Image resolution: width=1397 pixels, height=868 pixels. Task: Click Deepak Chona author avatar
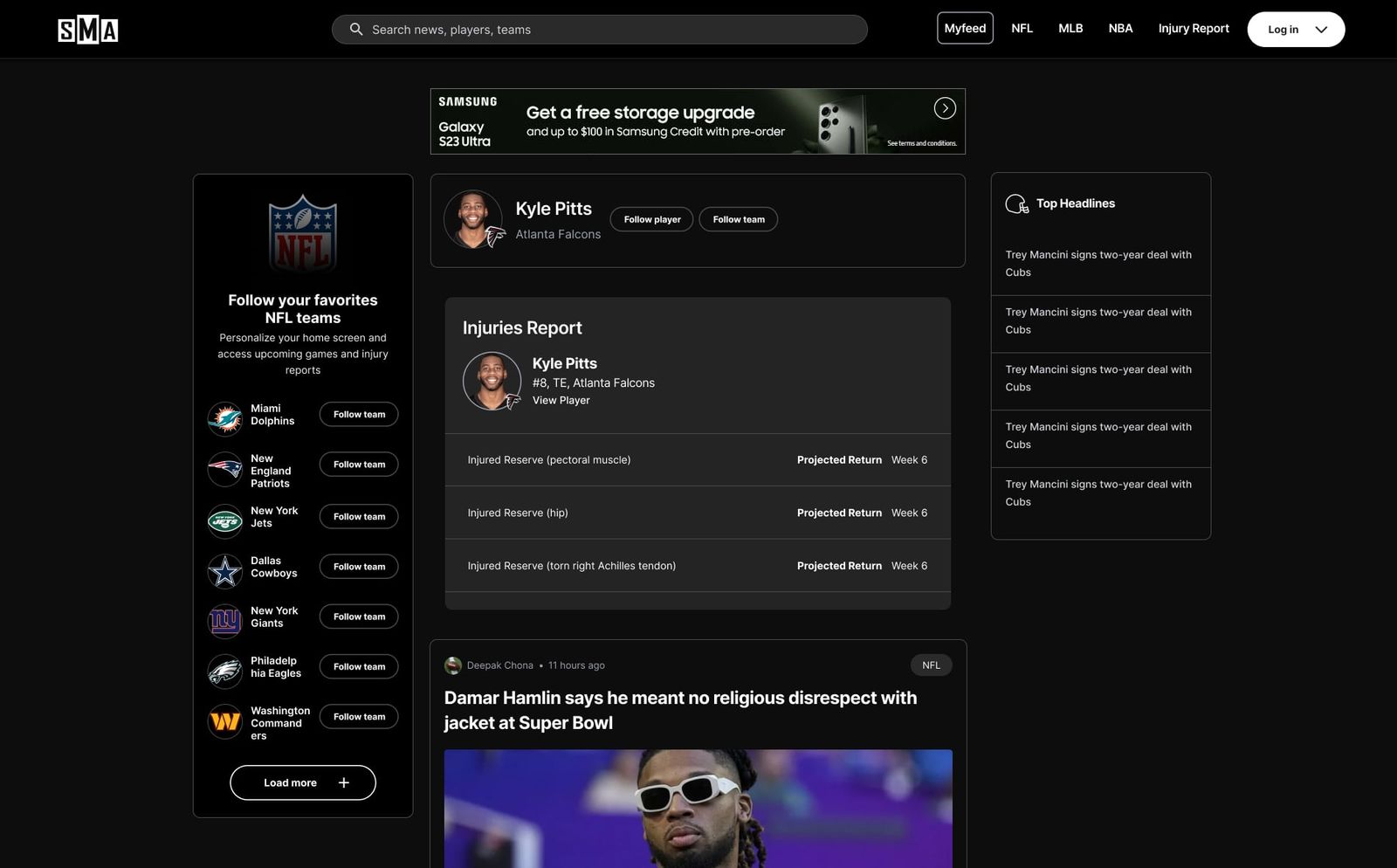pyautogui.click(x=453, y=665)
